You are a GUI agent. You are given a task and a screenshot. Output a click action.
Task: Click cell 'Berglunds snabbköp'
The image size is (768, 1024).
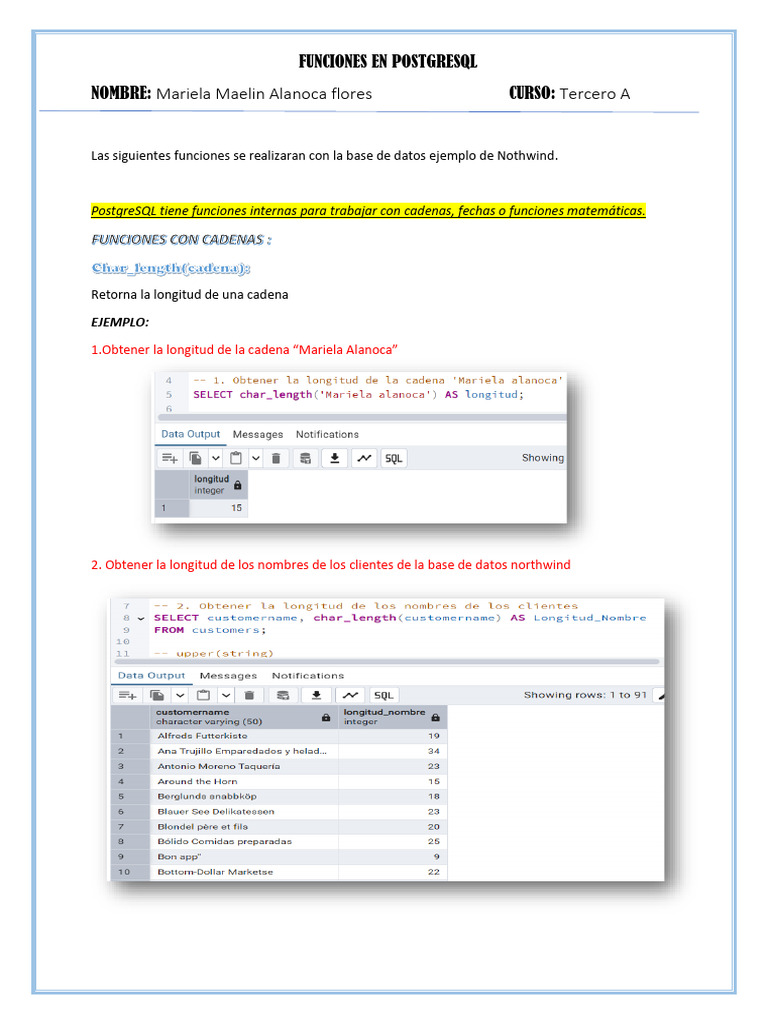click(244, 797)
